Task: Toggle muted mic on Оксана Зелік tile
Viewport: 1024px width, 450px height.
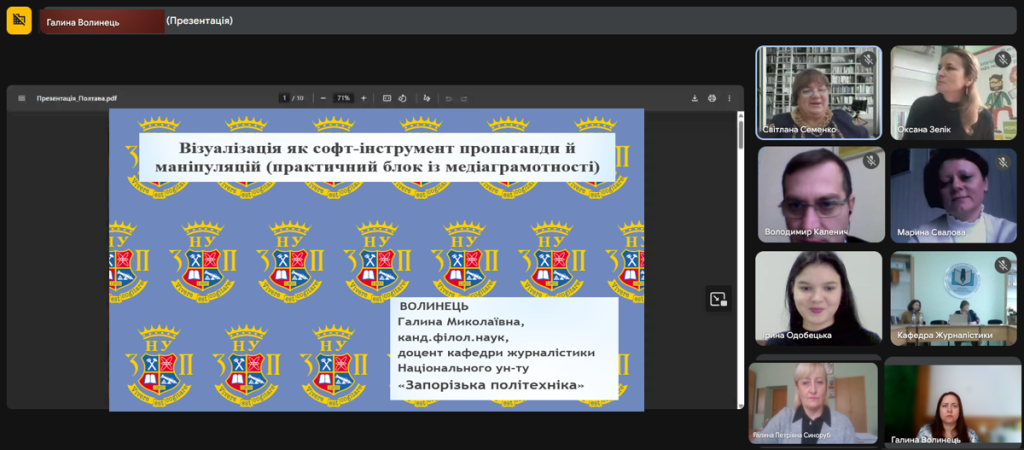Action: click(1002, 60)
